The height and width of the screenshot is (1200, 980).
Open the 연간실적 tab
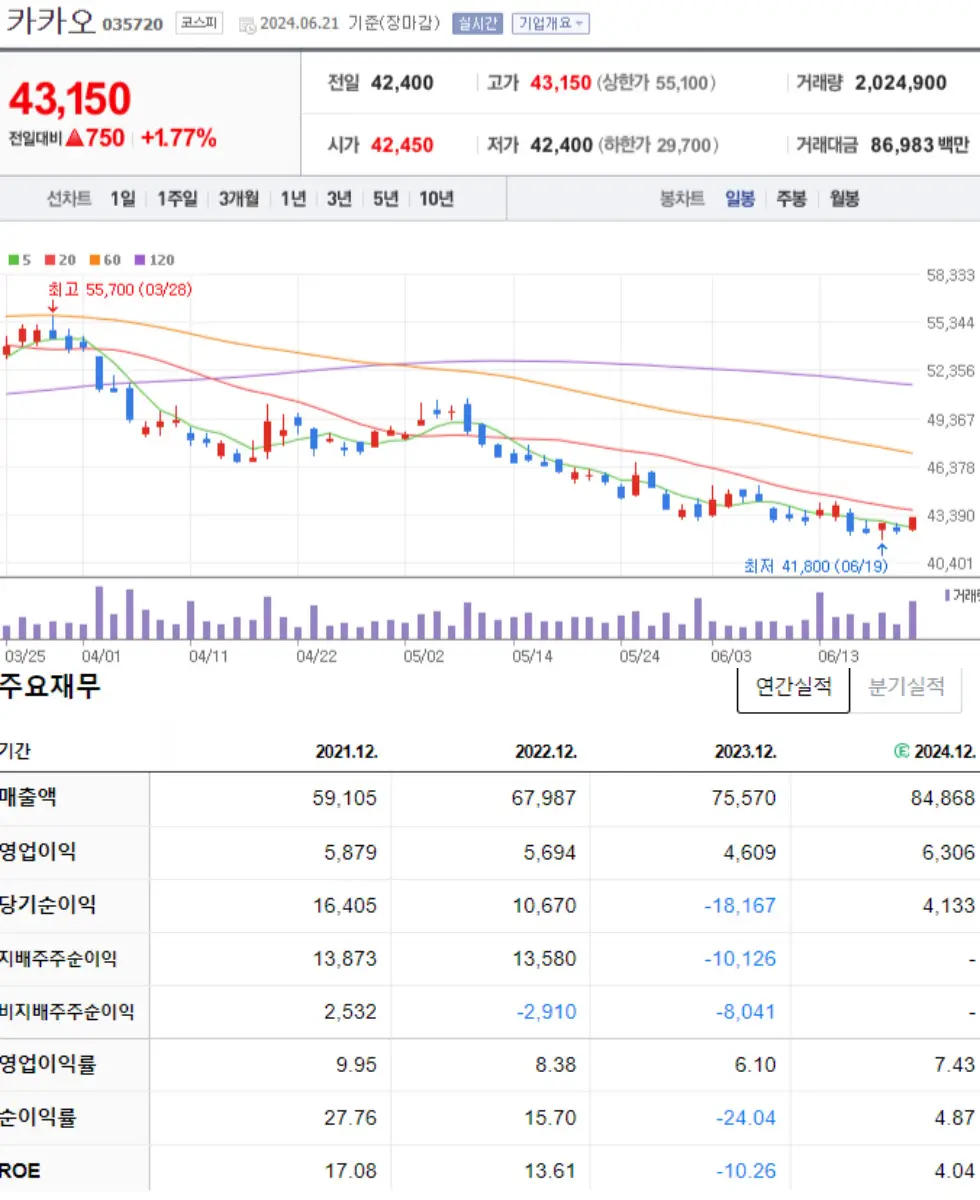(793, 687)
